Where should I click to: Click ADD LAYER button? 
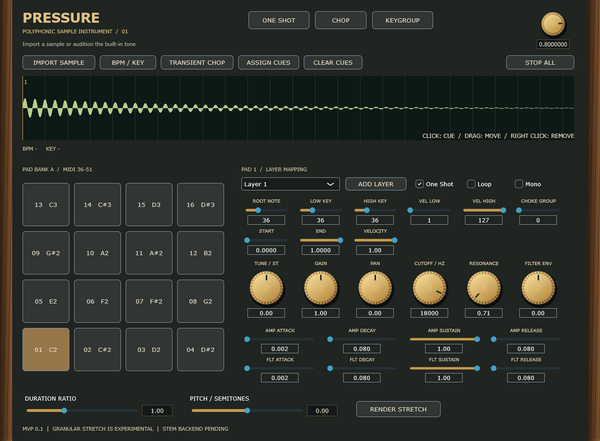(x=375, y=184)
